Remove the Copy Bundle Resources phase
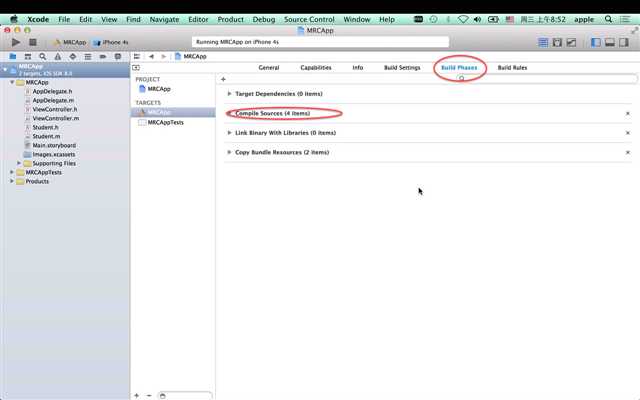This screenshot has height=400, width=640. 628,153
